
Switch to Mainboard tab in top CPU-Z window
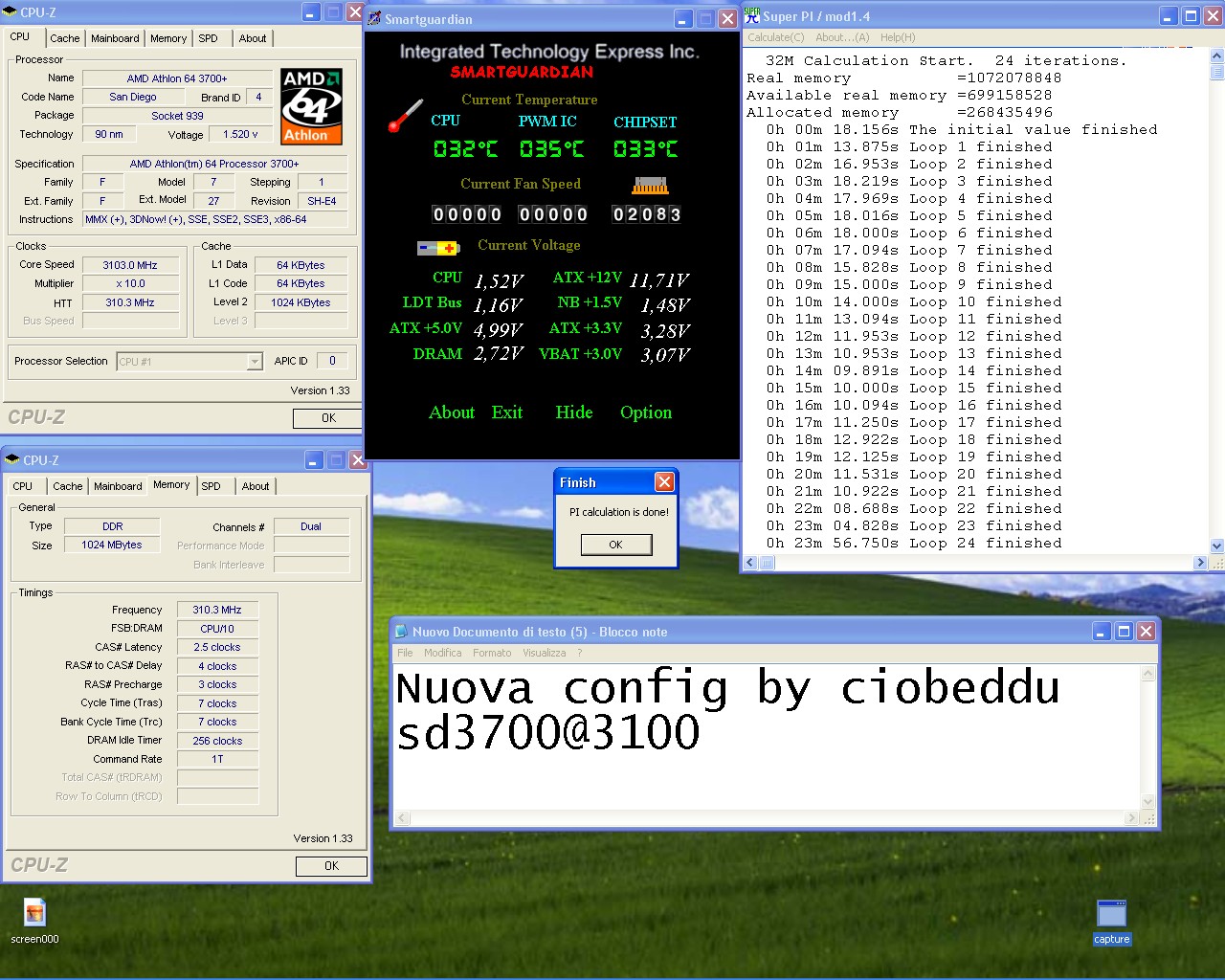115,38
